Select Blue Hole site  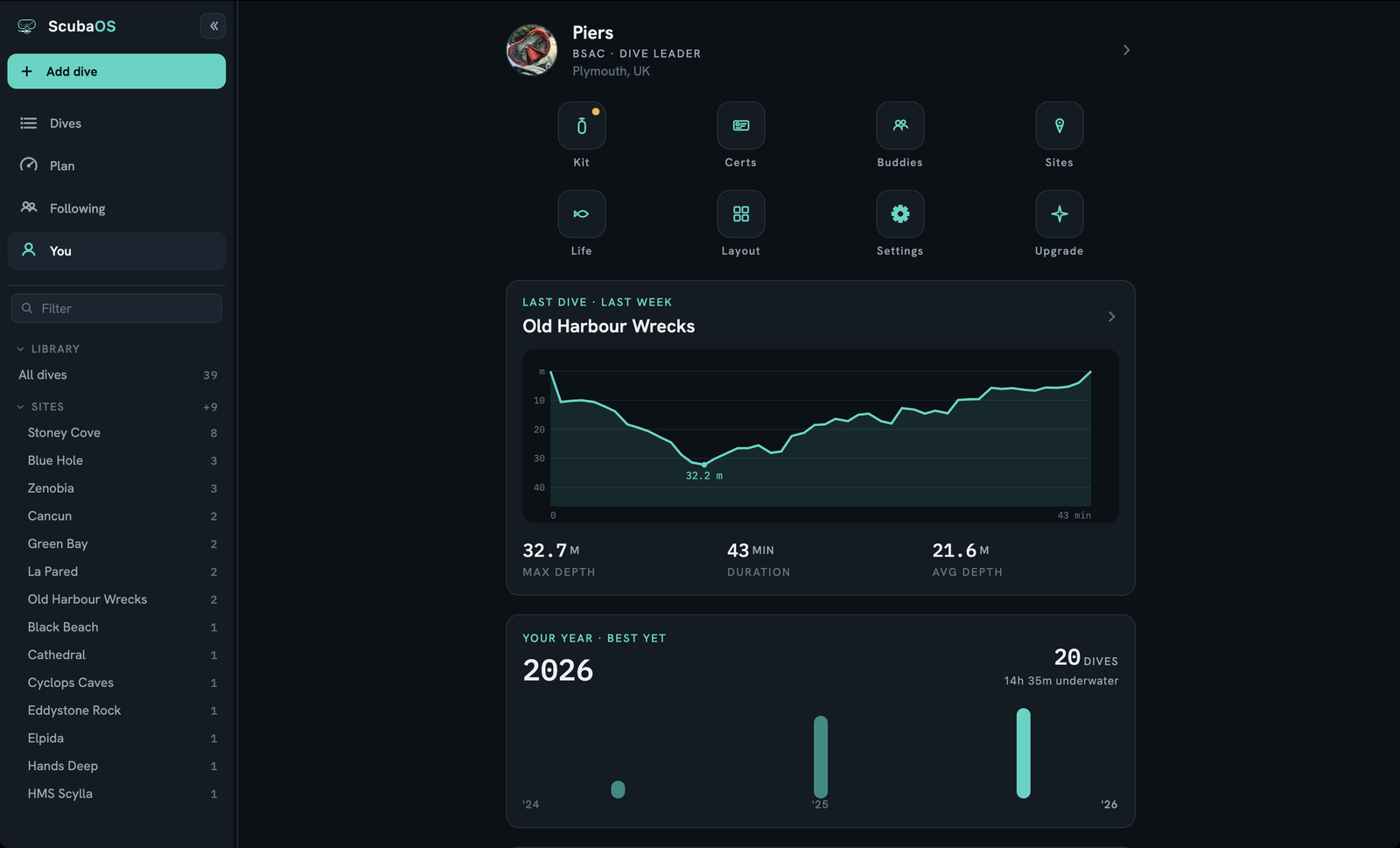click(x=116, y=460)
